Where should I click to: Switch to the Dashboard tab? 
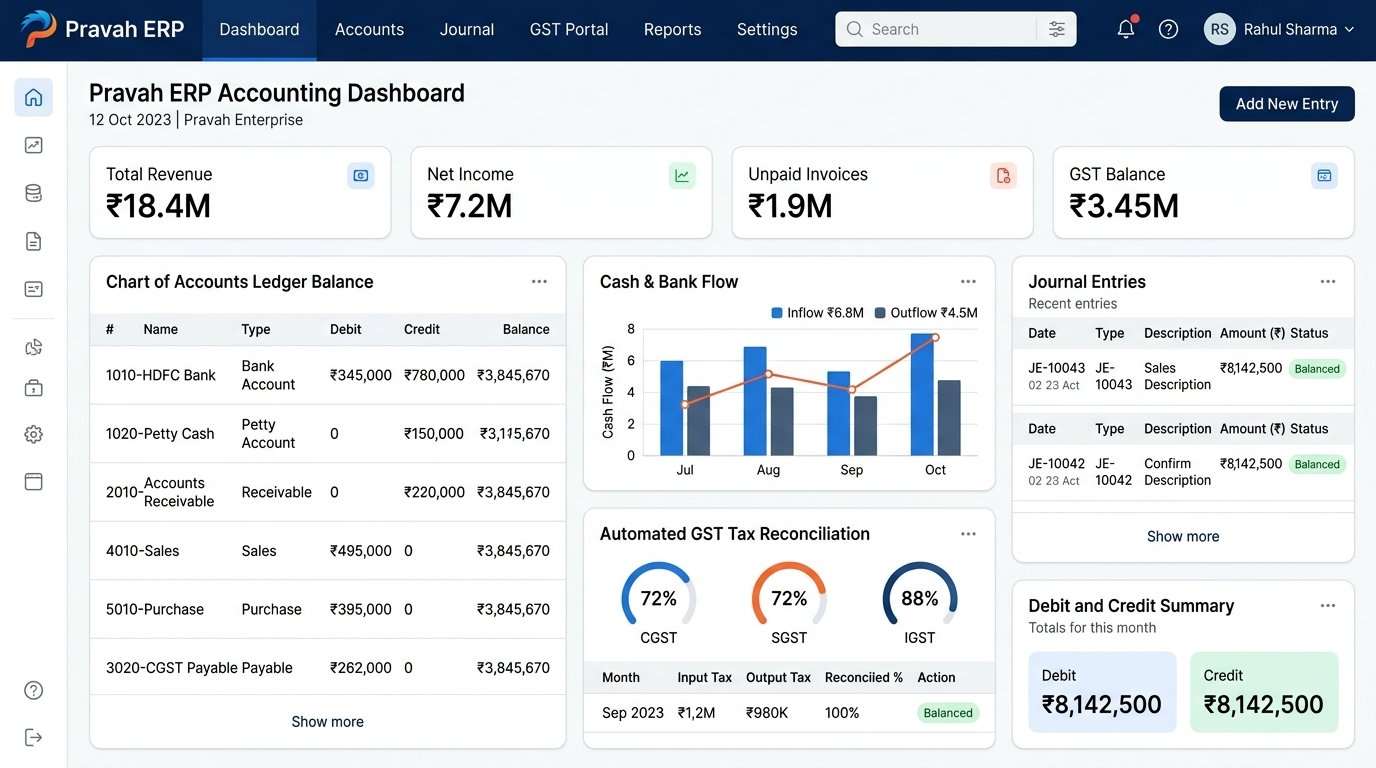coord(259,30)
